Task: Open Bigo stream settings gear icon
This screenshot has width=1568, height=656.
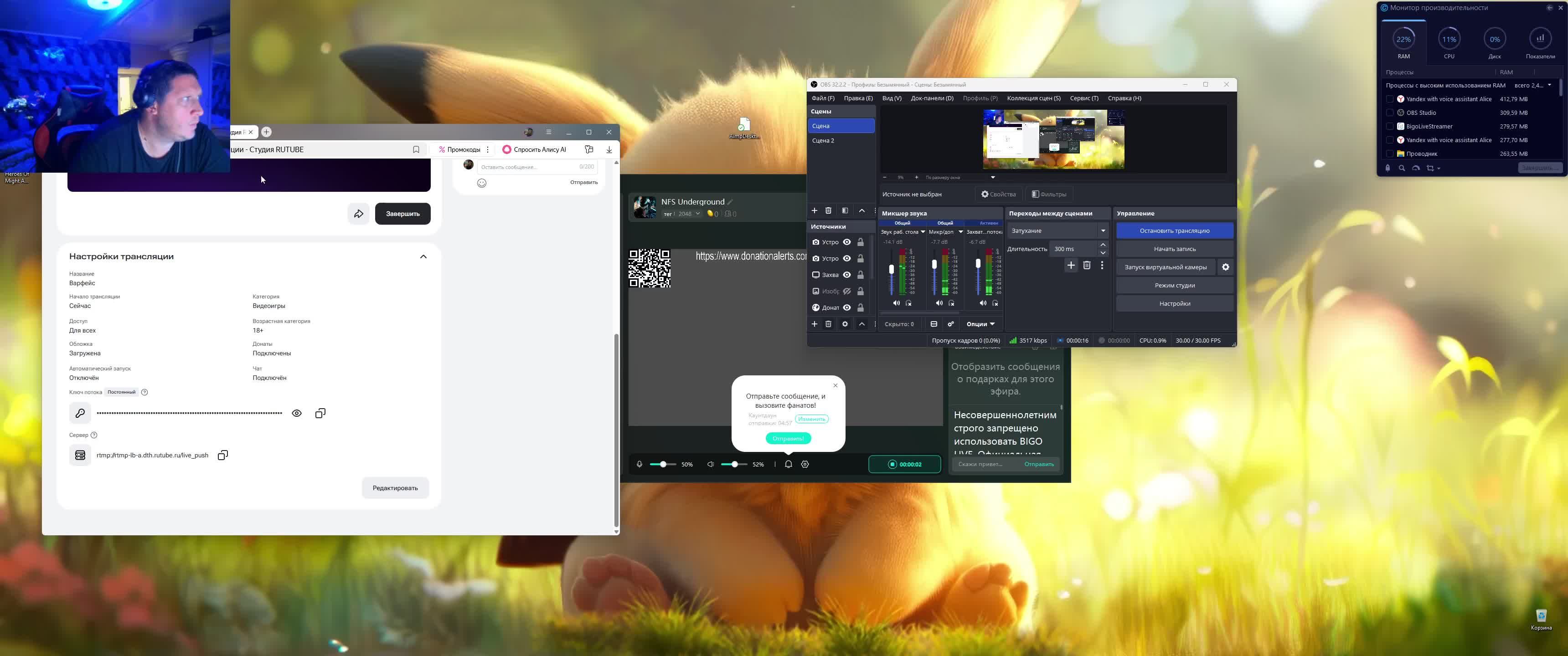Action: click(x=805, y=464)
